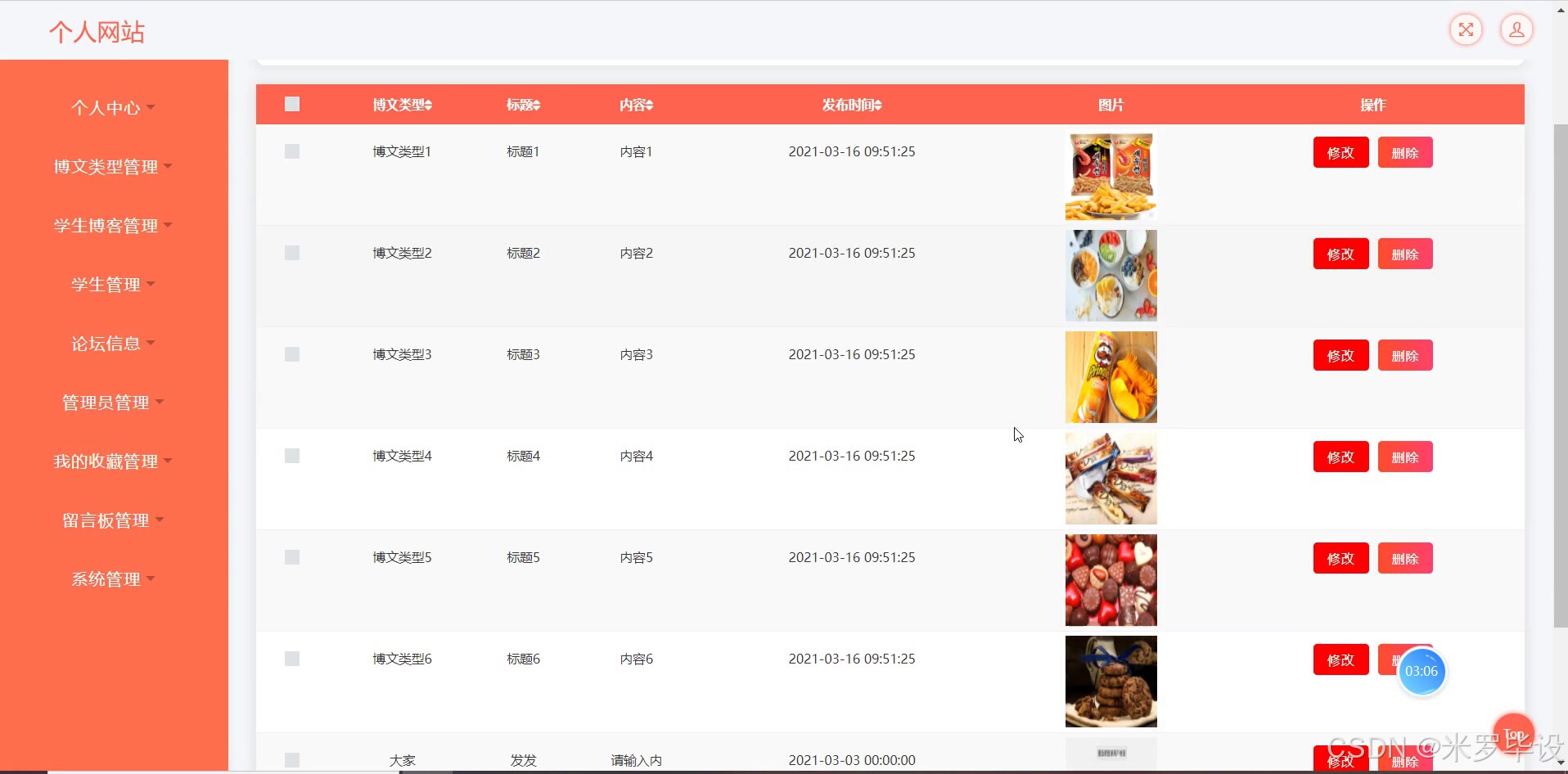Viewport: 1568px width, 774px height.
Task: Click cell text 标题6
Action: tap(523, 659)
